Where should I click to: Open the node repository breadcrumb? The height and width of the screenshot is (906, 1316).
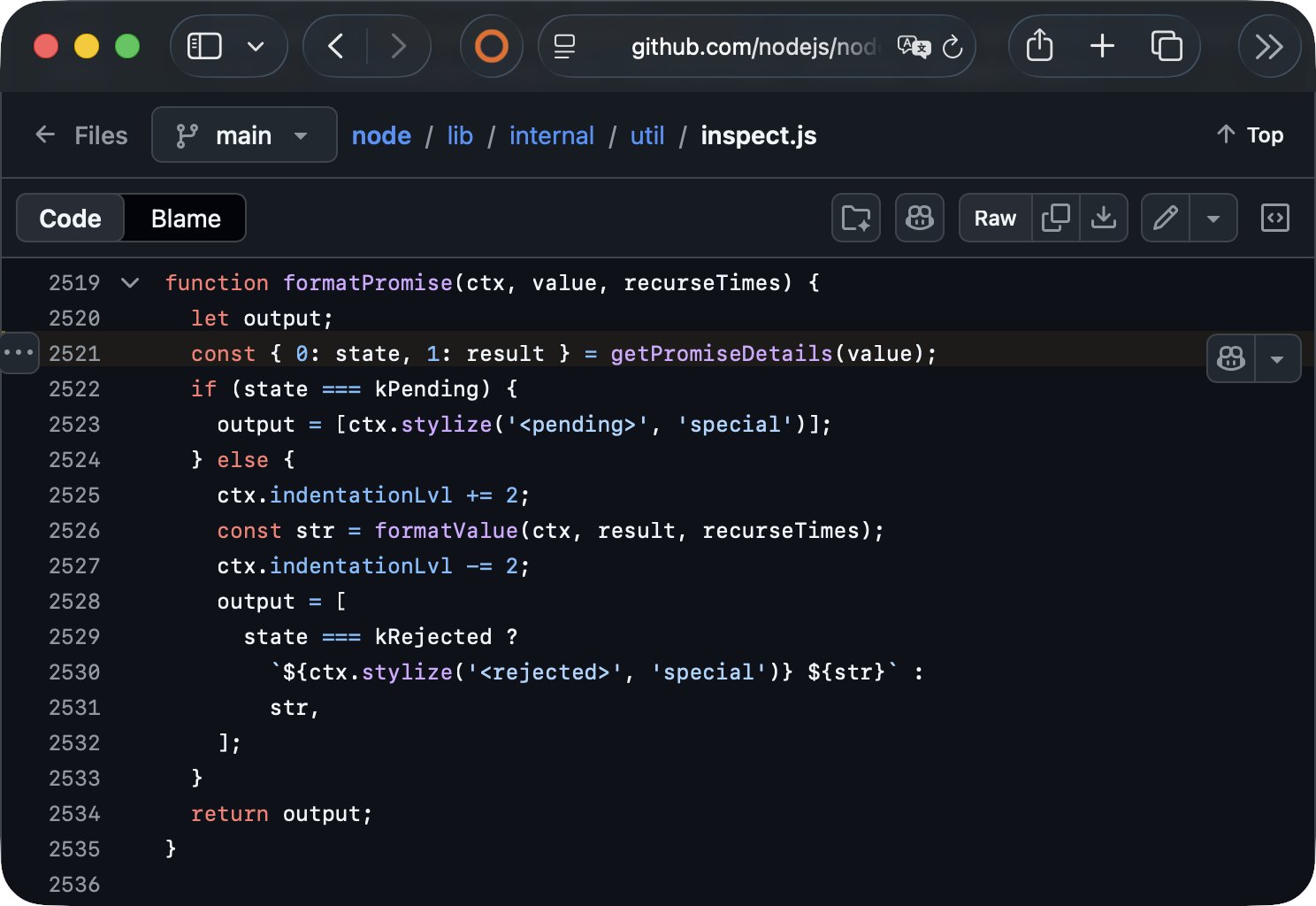(x=381, y=135)
